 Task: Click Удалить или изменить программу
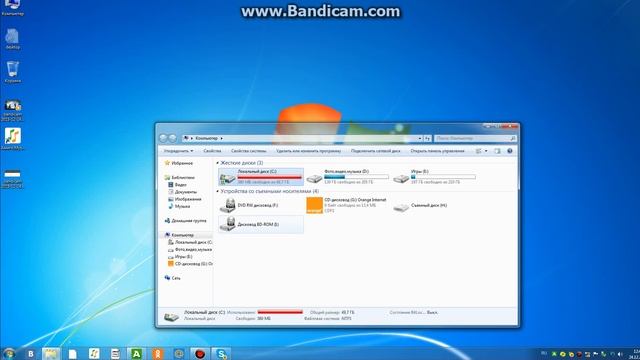coord(309,151)
